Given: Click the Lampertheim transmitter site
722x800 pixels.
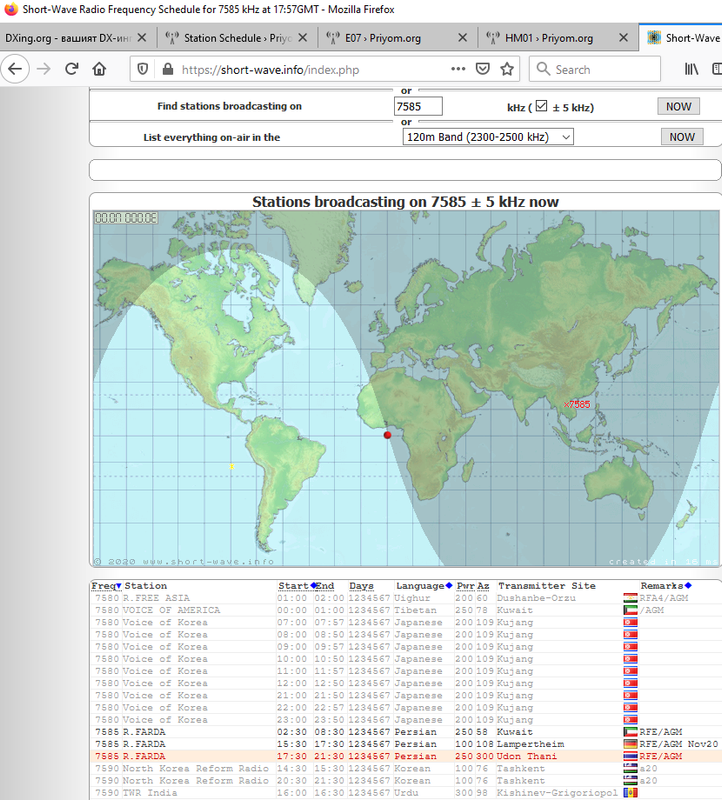Looking at the screenshot, I should 531,744.
